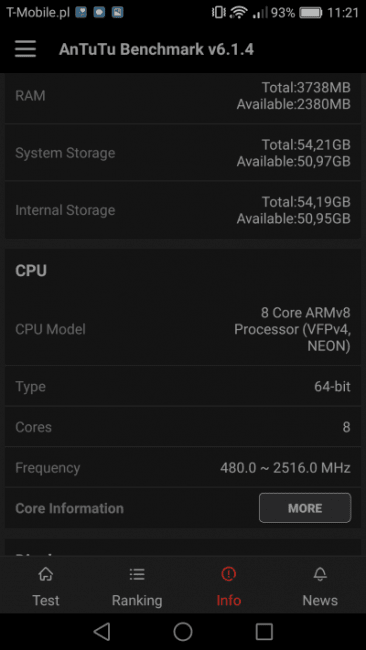Viewport: 366px width, 650px height.
Task: Tap the red Info icon
Action: point(228,574)
